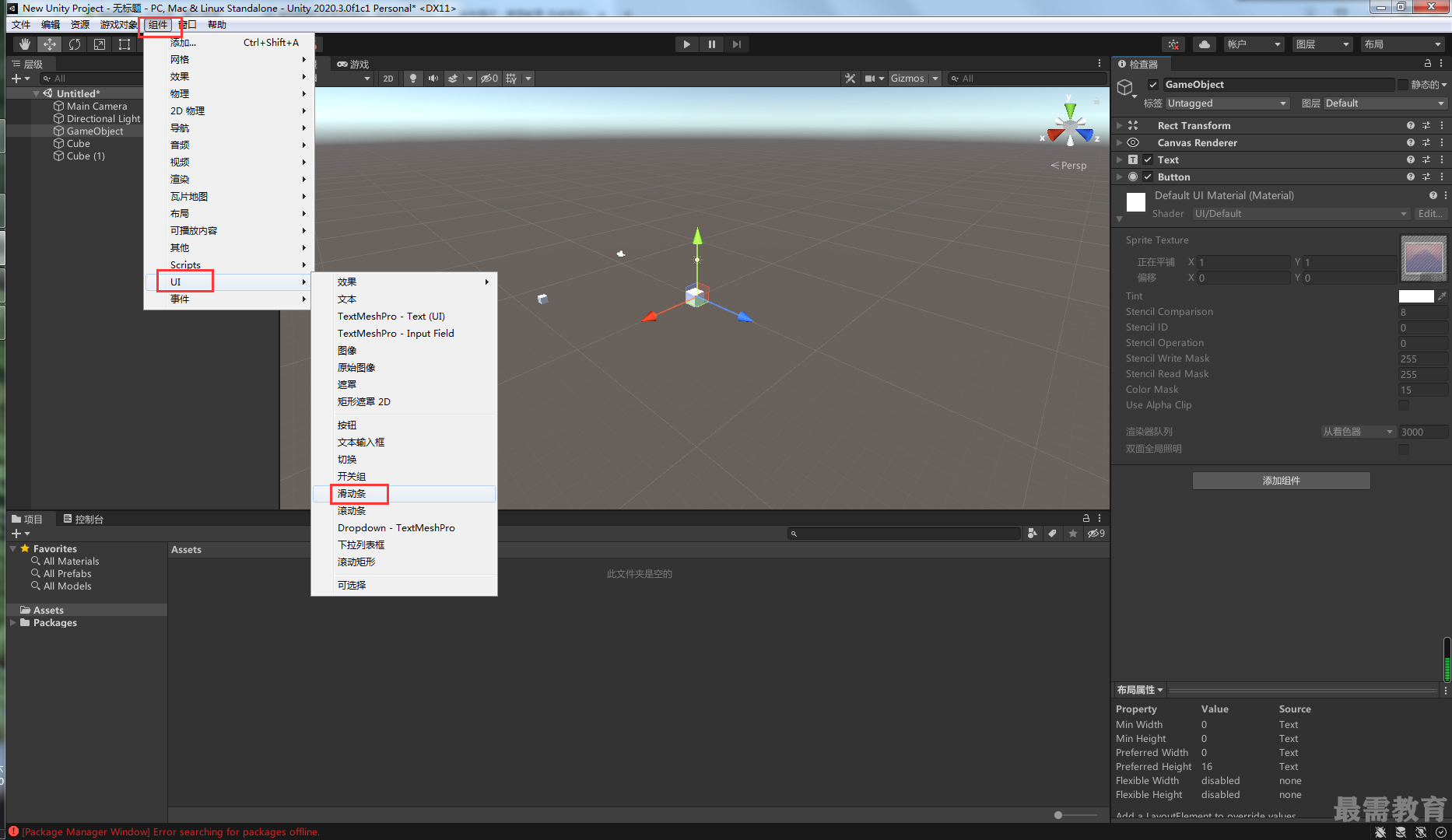1452x840 pixels.
Task: Open Rect Transform help icon
Action: pos(1411,125)
